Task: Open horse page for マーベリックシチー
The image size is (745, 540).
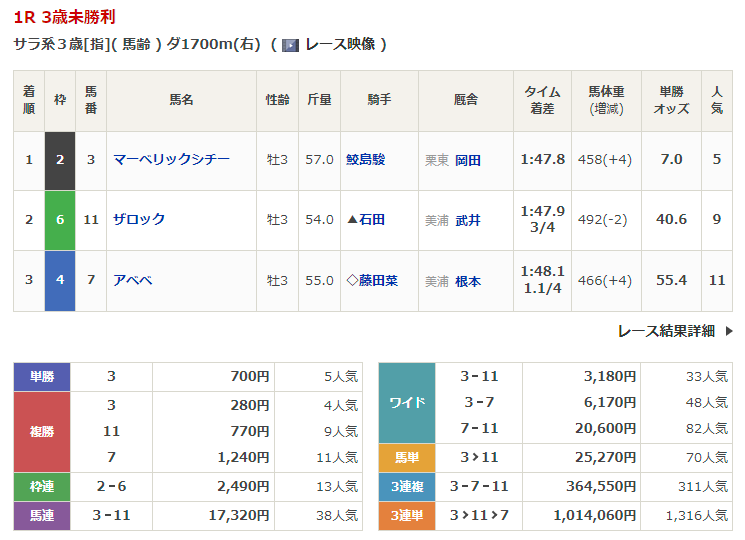Action: pos(171,159)
